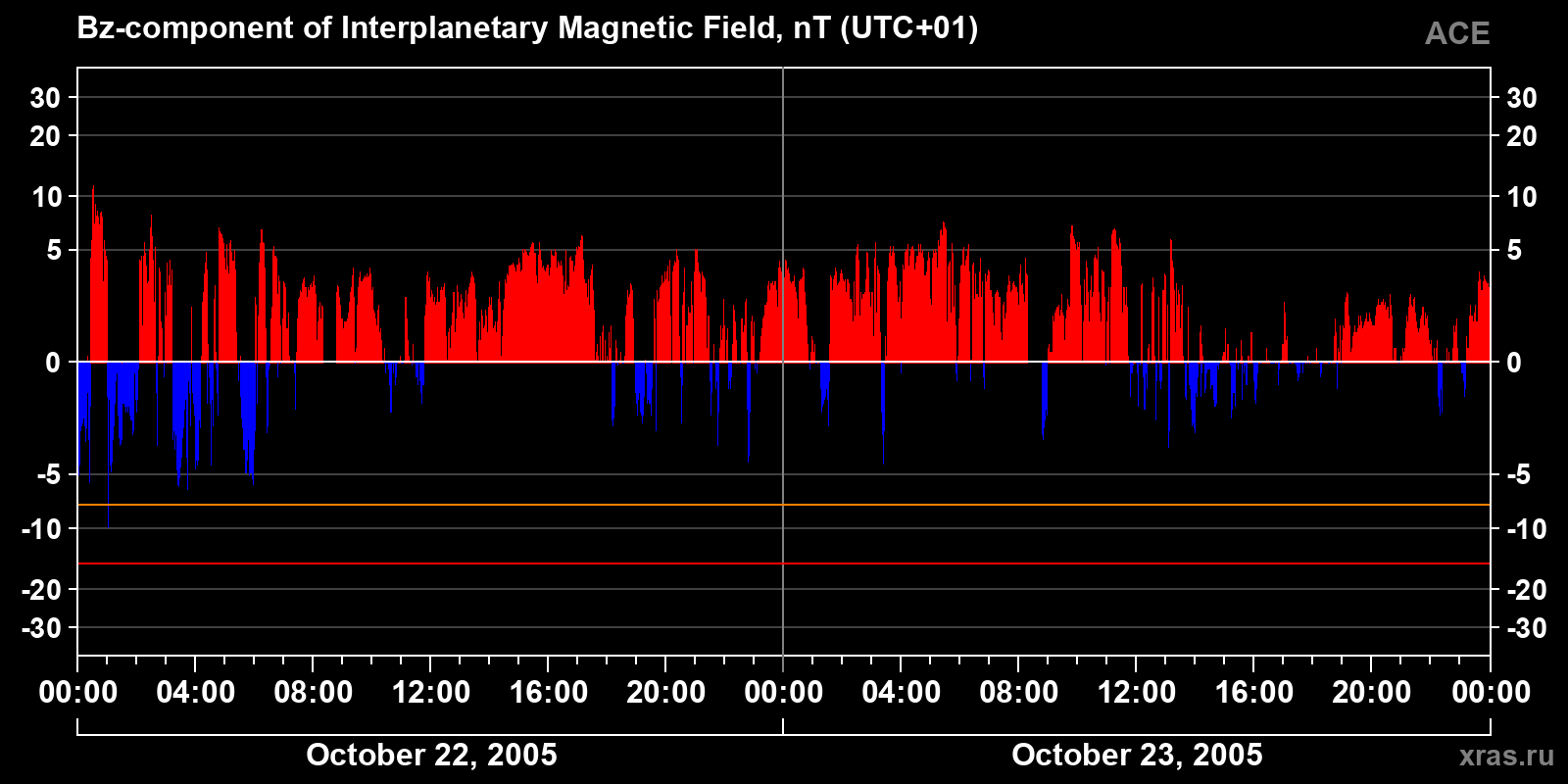Click the left-axis '0' label
This screenshot has width=1568, height=784.
coord(53,363)
